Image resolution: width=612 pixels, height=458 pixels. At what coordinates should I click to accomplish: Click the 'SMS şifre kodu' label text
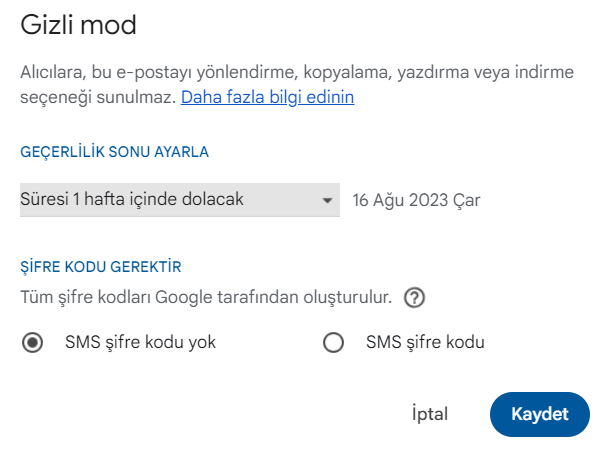425,343
